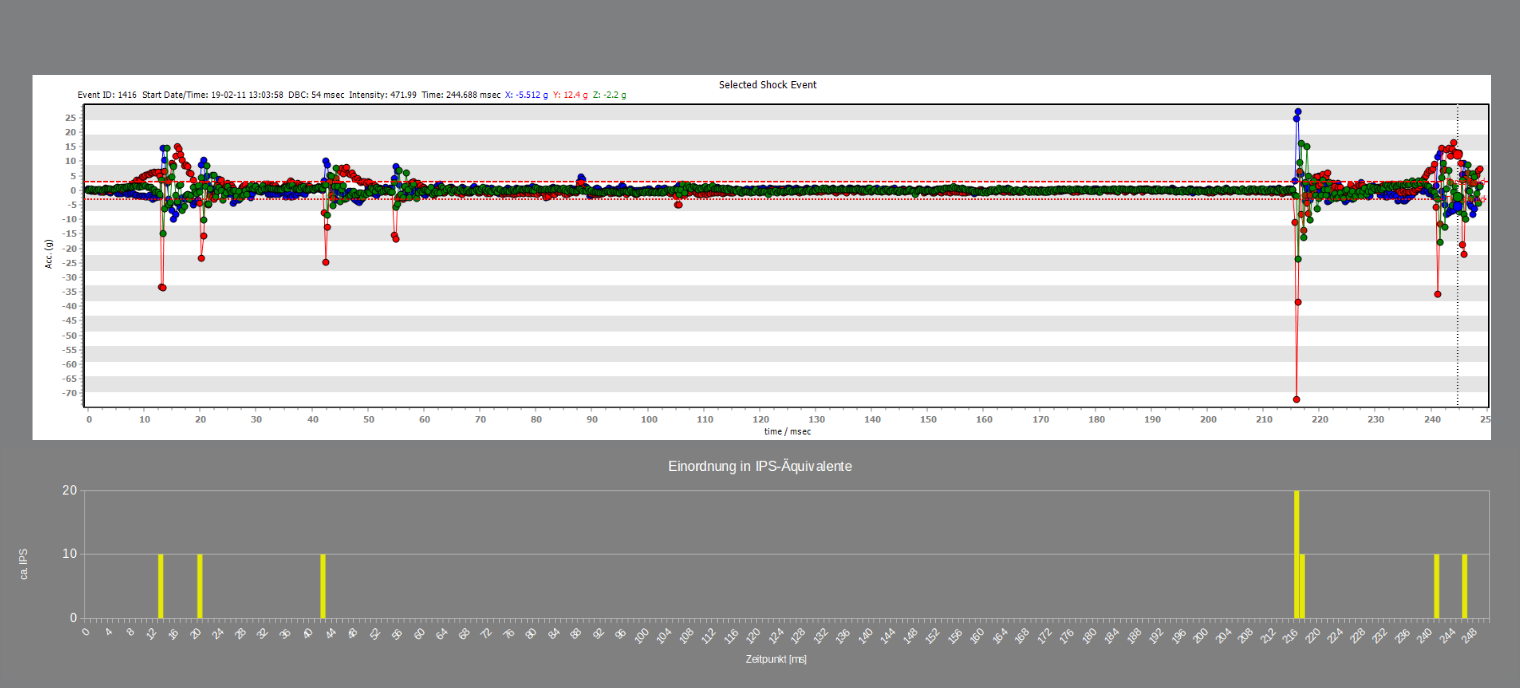
Task: Select the tall yellow IPS bar at 216 ms
Action: 1296,550
